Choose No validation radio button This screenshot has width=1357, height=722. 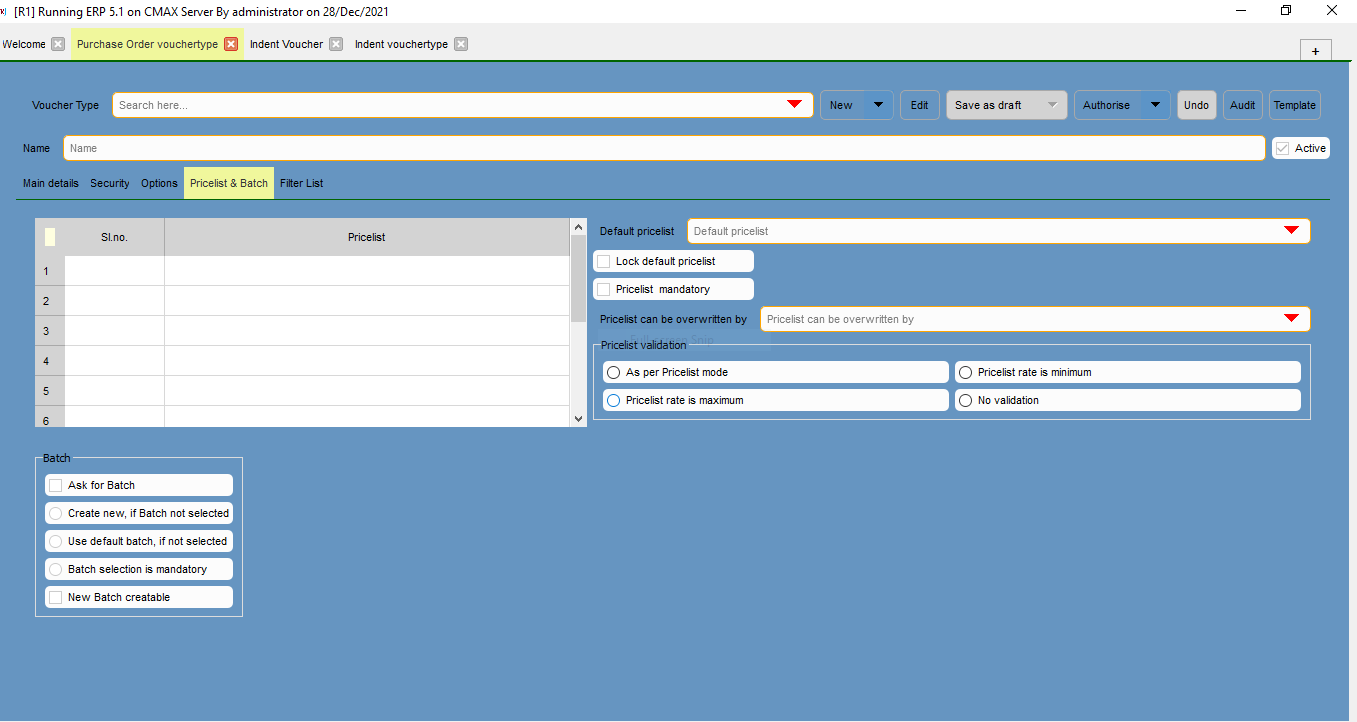click(x=965, y=400)
